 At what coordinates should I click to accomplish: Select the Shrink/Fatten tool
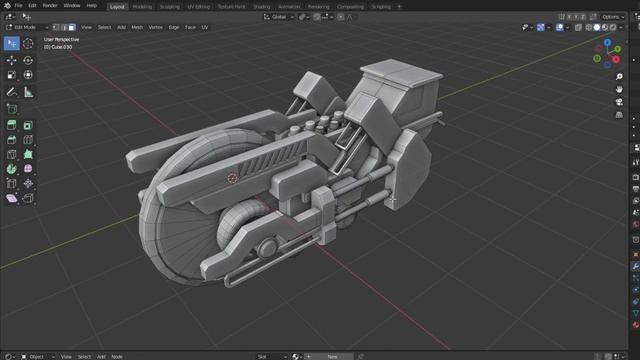[28, 184]
